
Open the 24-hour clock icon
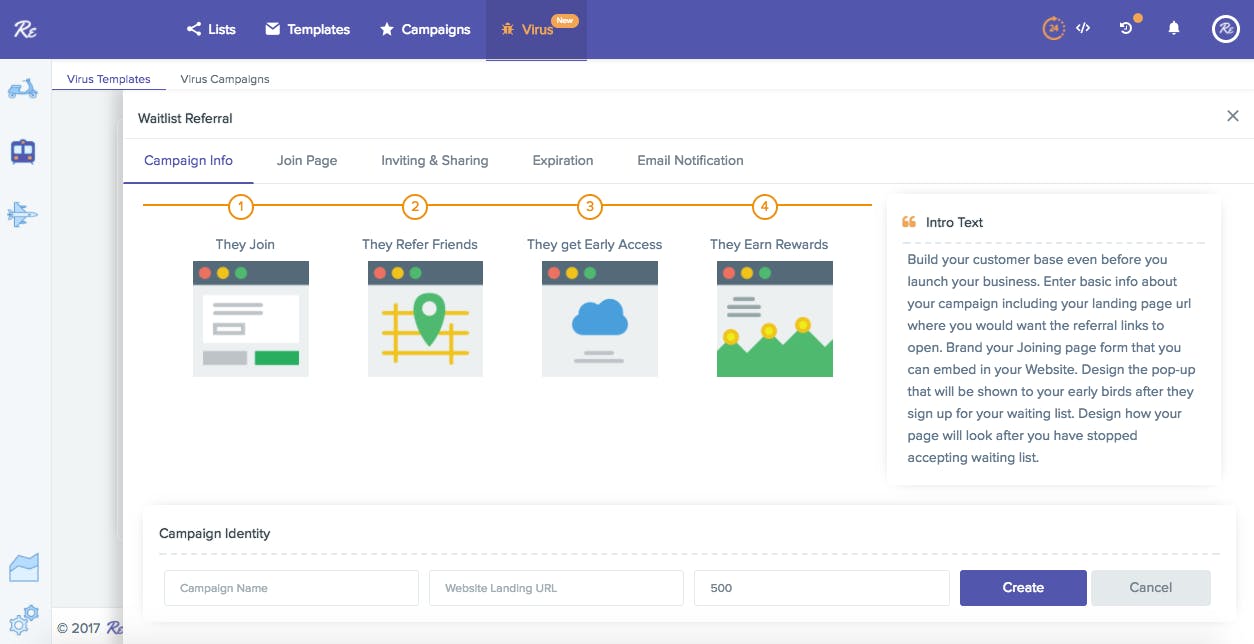coord(1053,29)
